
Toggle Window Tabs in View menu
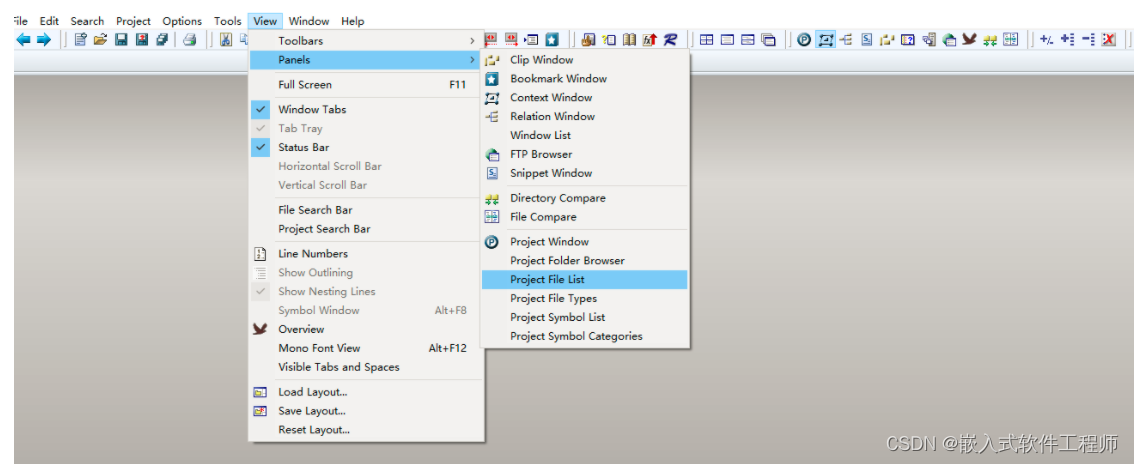click(312, 109)
